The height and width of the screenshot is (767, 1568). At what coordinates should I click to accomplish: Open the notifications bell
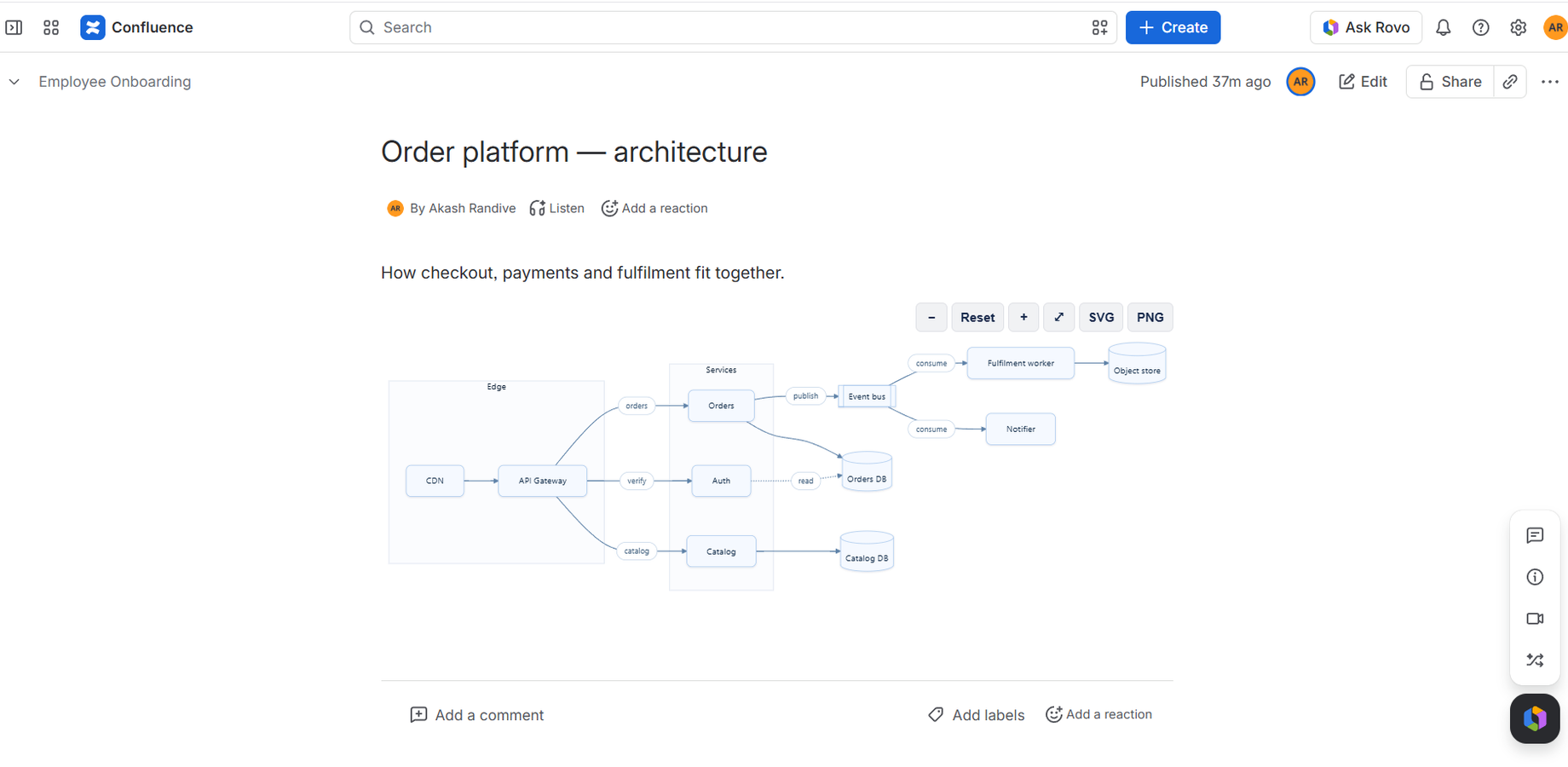1443,27
